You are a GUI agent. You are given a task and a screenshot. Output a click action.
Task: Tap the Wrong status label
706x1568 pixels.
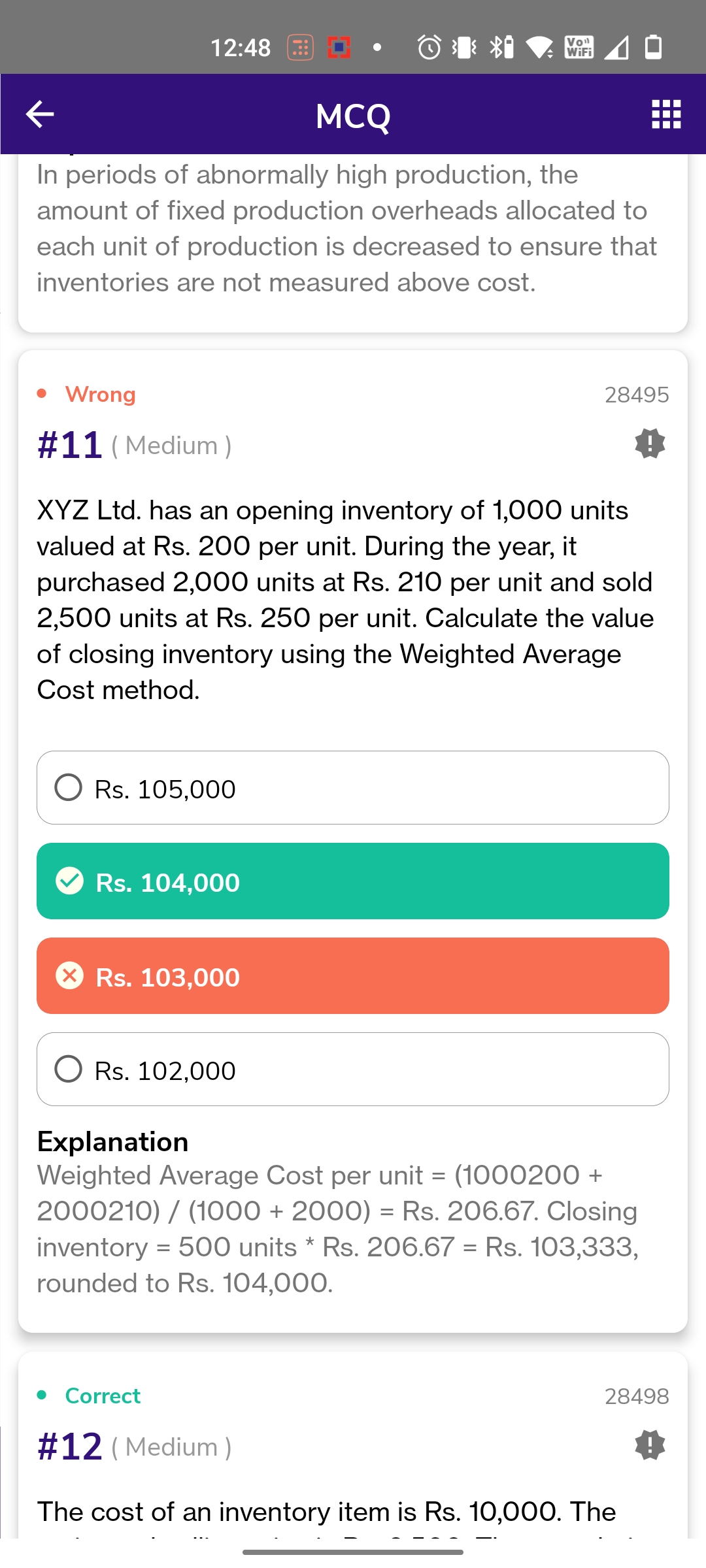coord(100,395)
